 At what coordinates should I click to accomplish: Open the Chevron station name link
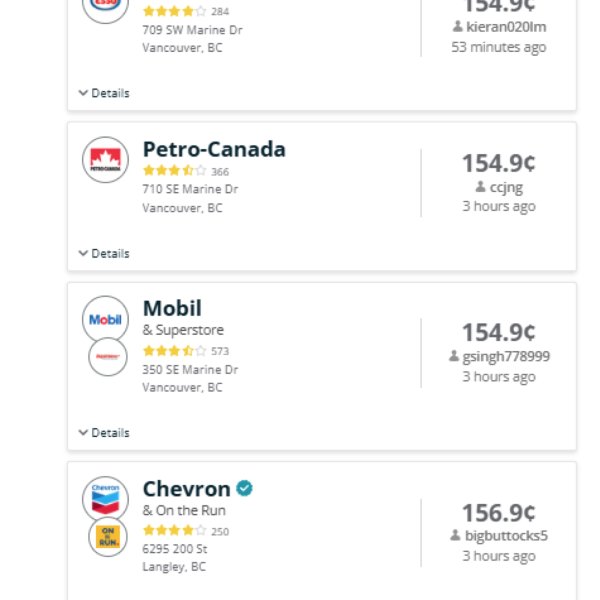click(x=187, y=489)
